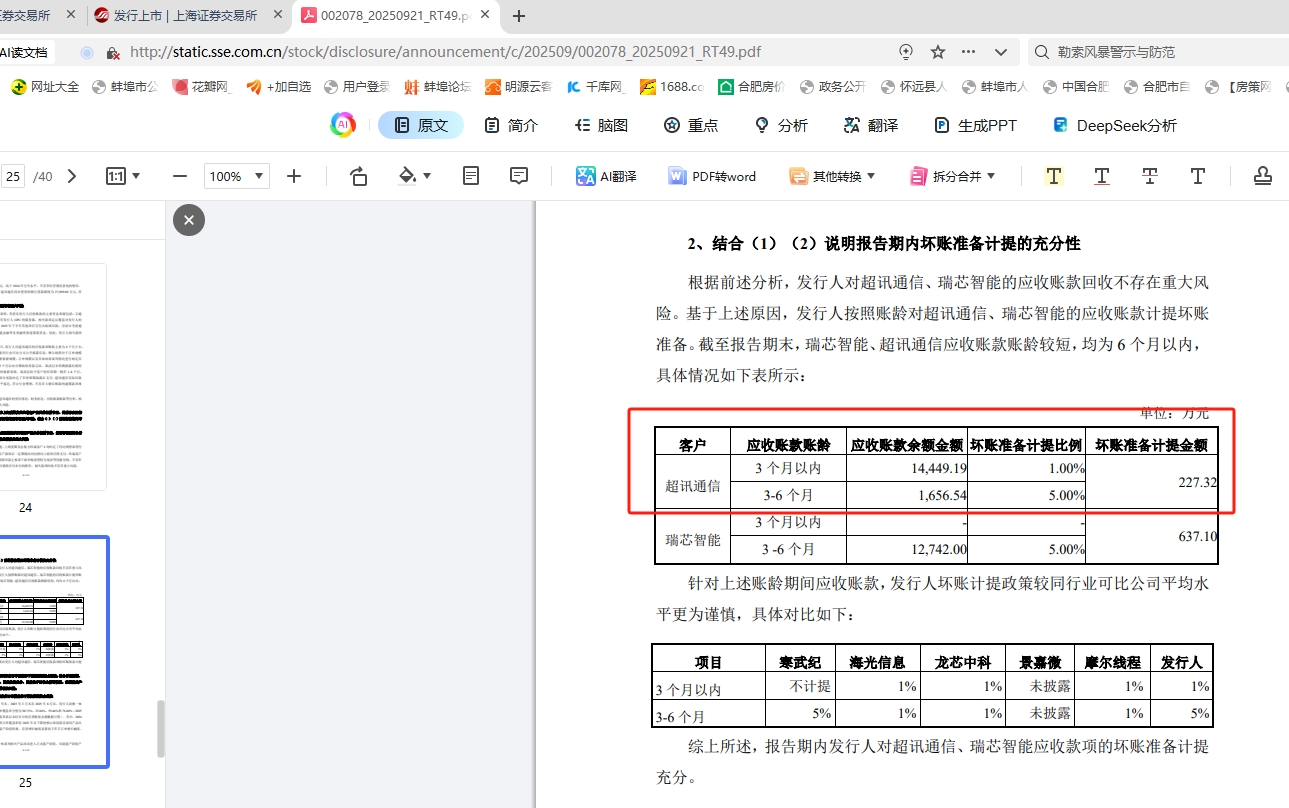Image resolution: width=1289 pixels, height=808 pixels.
Task: Click PDF转word toolbar button
Action: 711,176
